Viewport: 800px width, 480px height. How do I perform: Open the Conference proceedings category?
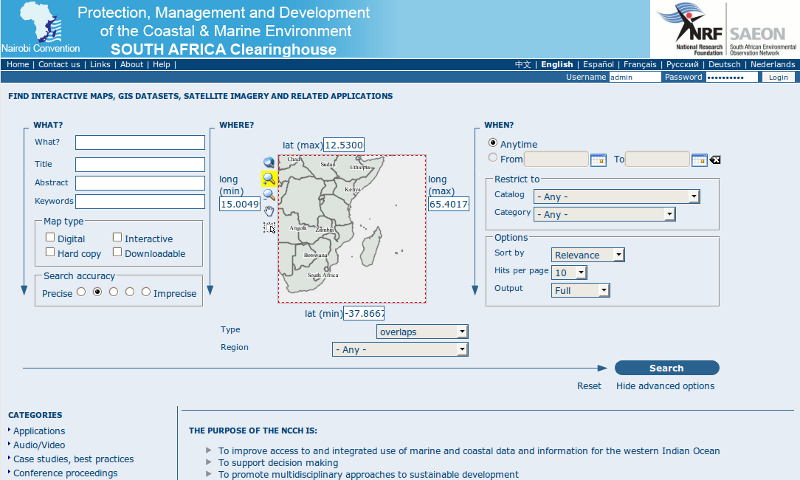click(65, 473)
